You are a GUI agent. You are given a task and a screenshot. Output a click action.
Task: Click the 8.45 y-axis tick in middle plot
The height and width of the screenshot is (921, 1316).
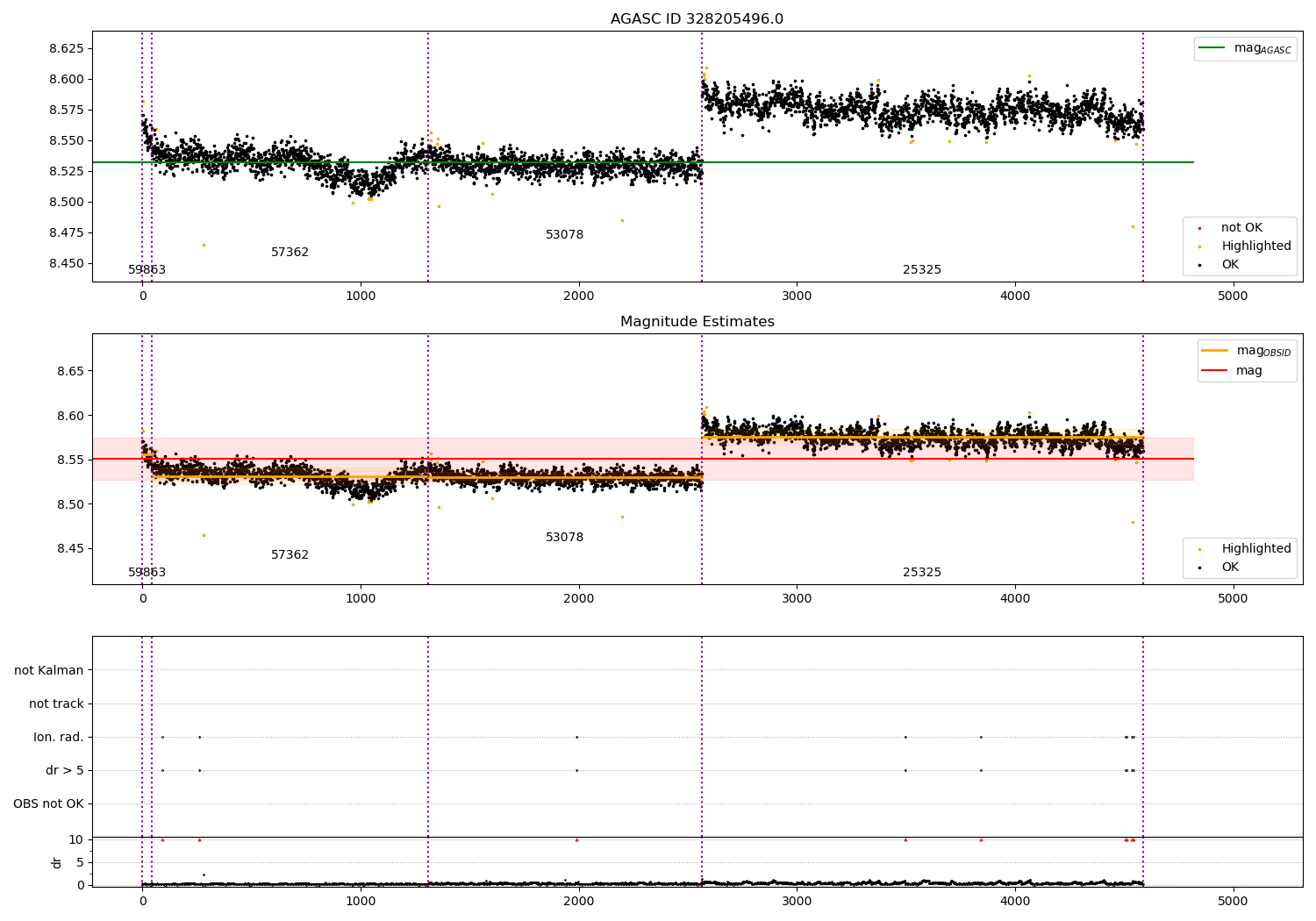click(70, 549)
